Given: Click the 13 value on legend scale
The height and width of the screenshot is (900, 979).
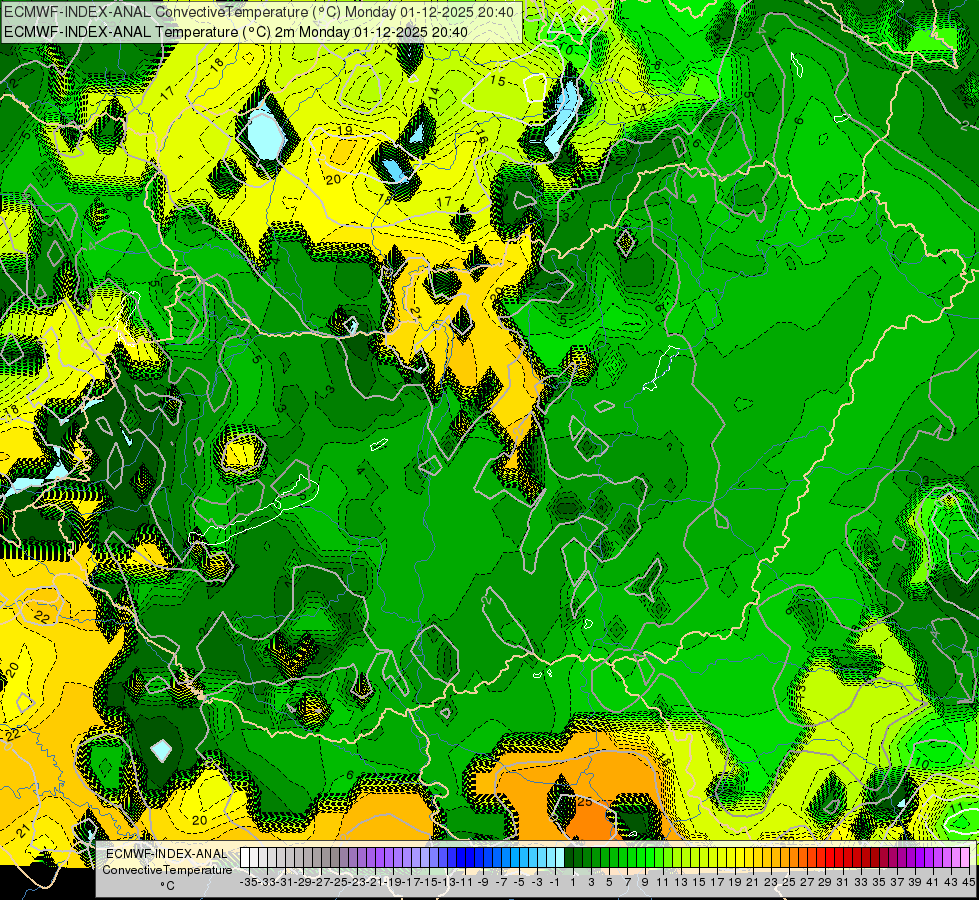Looking at the screenshot, I should click(681, 882).
